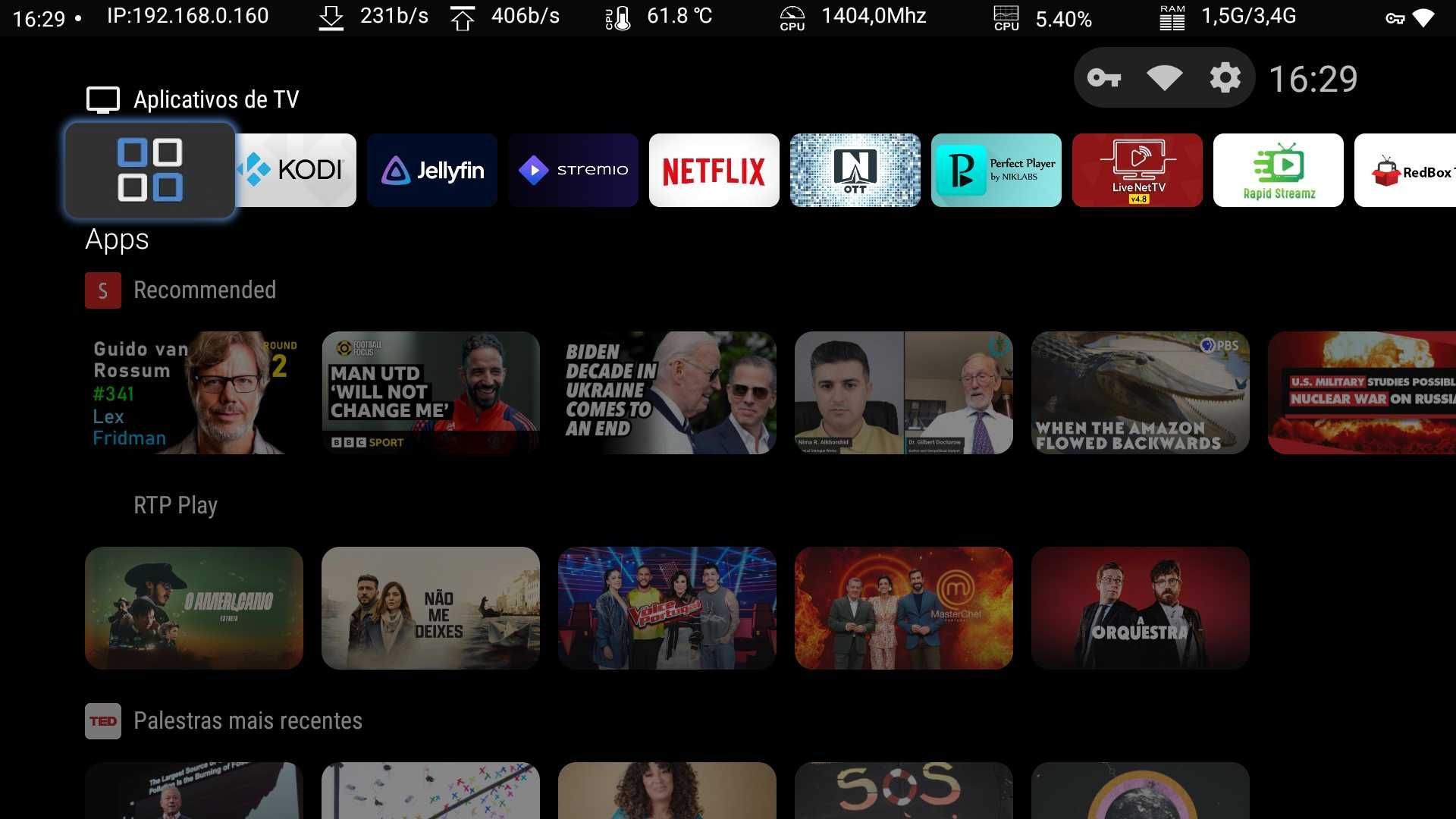1456x819 pixels.
Task: Open the U.S. military nuclear war video
Action: point(1362,393)
